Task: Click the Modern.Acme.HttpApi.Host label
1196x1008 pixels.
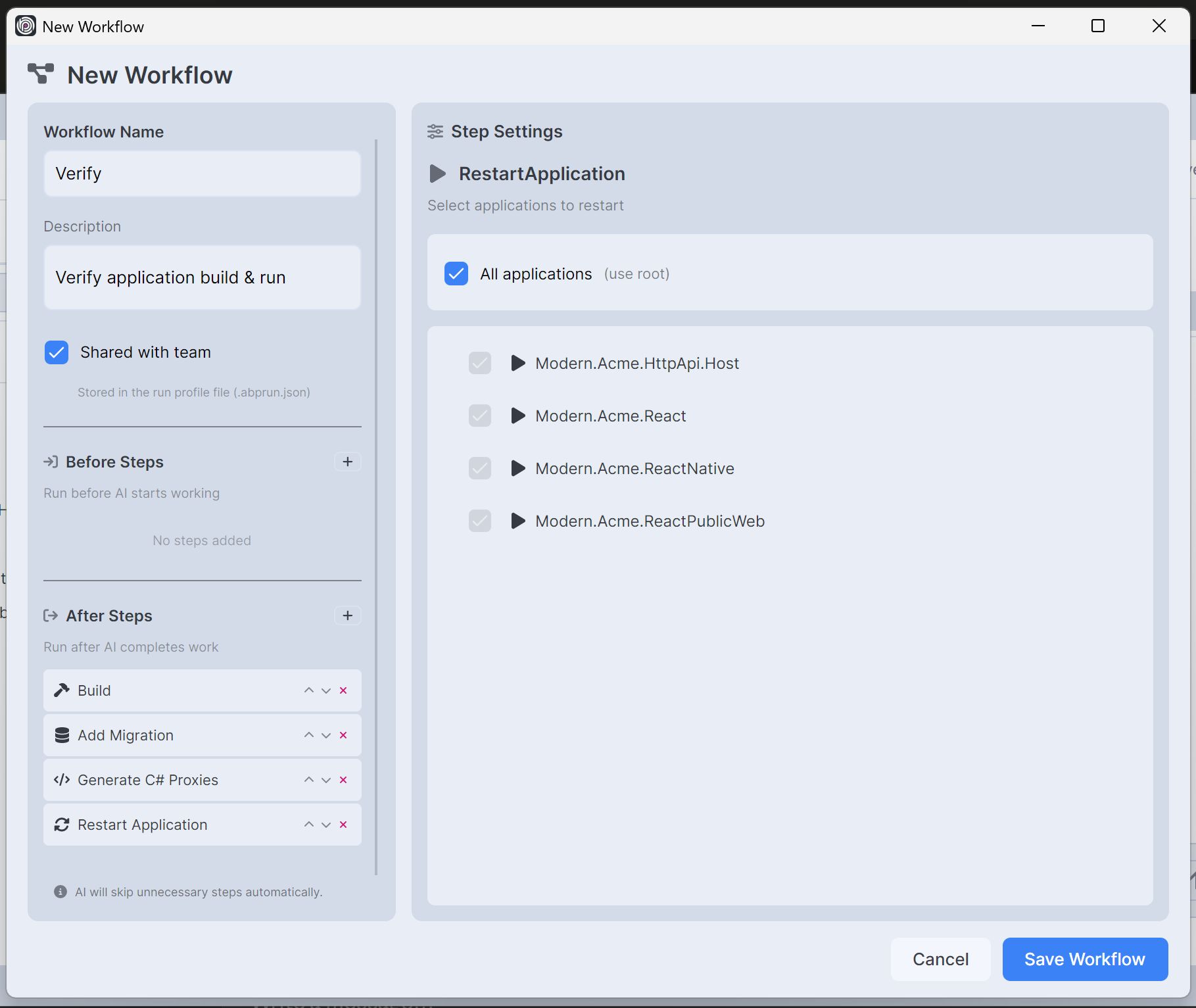Action: pyautogui.click(x=637, y=363)
